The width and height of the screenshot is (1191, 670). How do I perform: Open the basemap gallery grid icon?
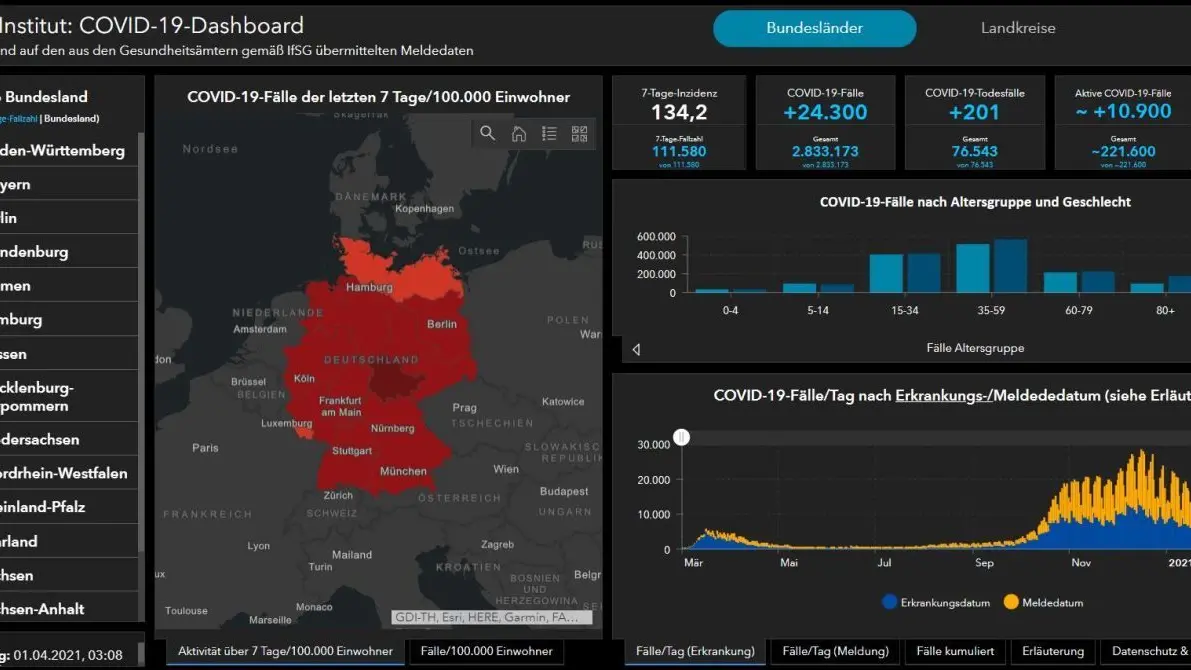[580, 134]
